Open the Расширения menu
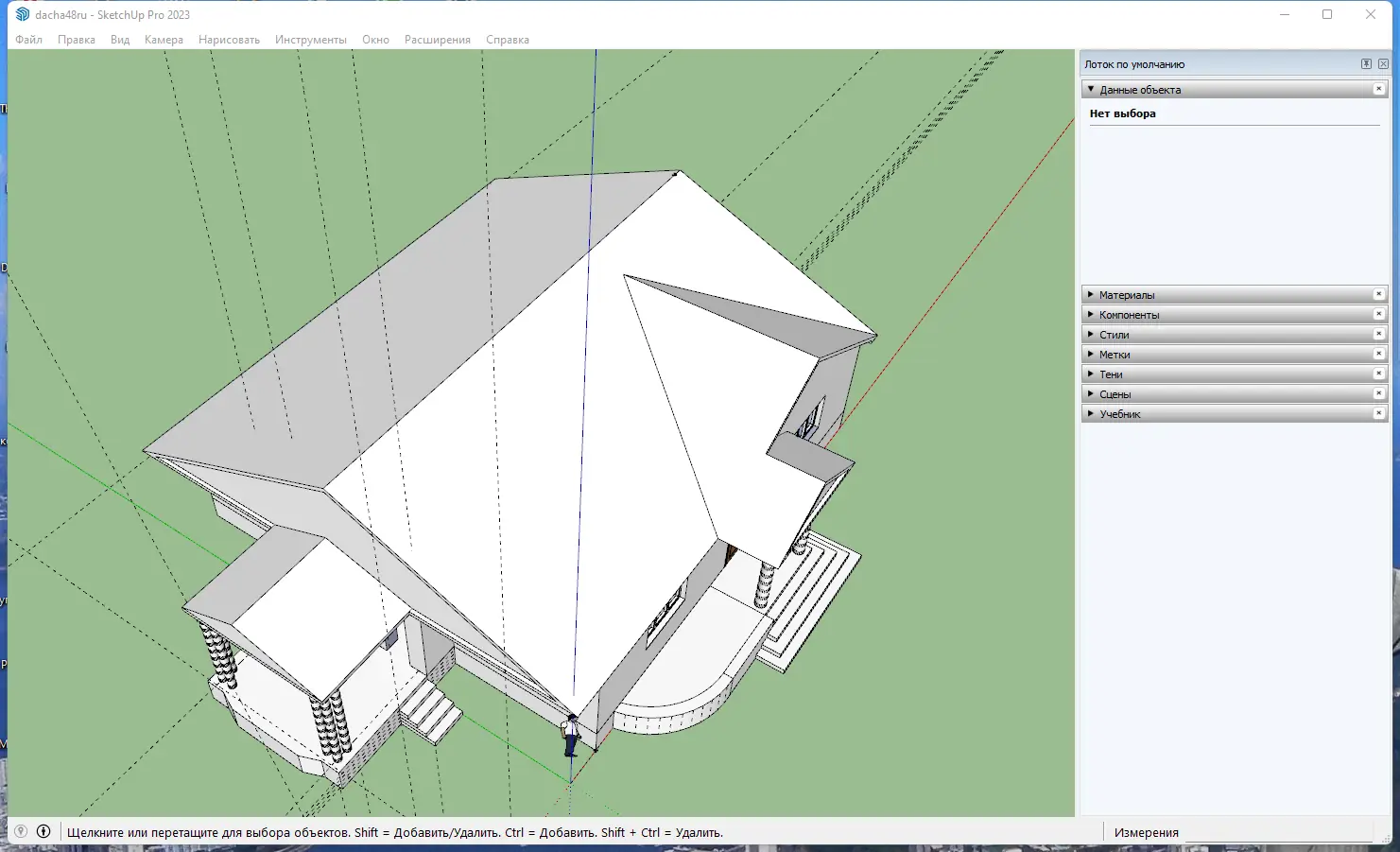 point(438,40)
